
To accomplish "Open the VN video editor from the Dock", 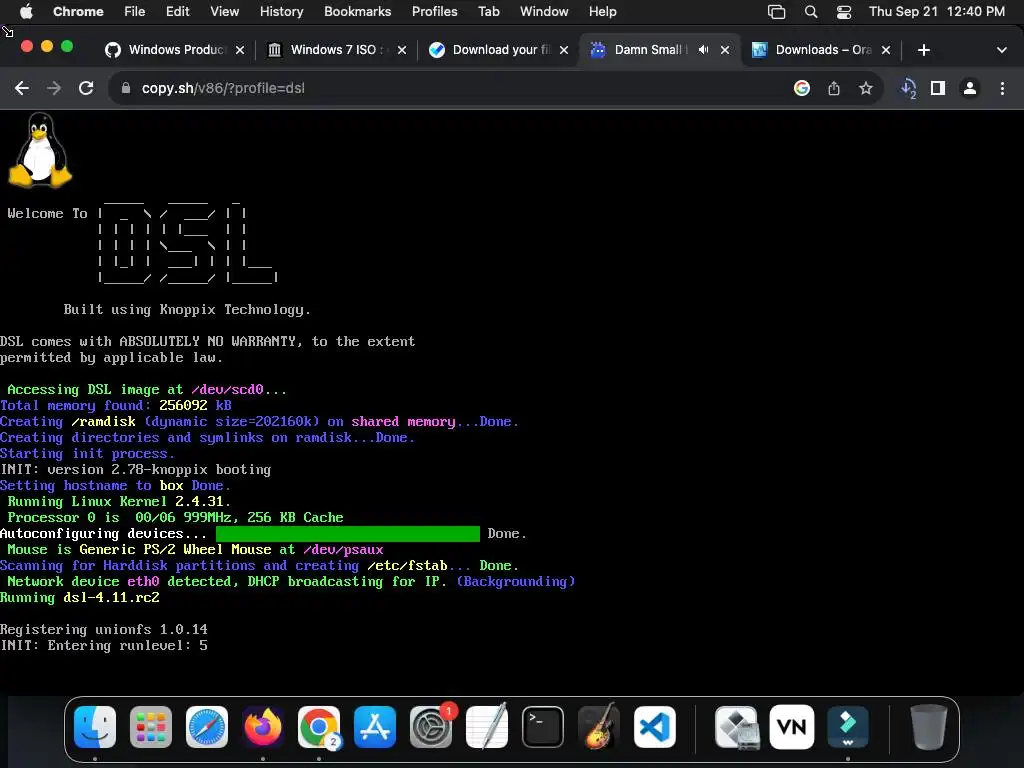I will click(792, 727).
